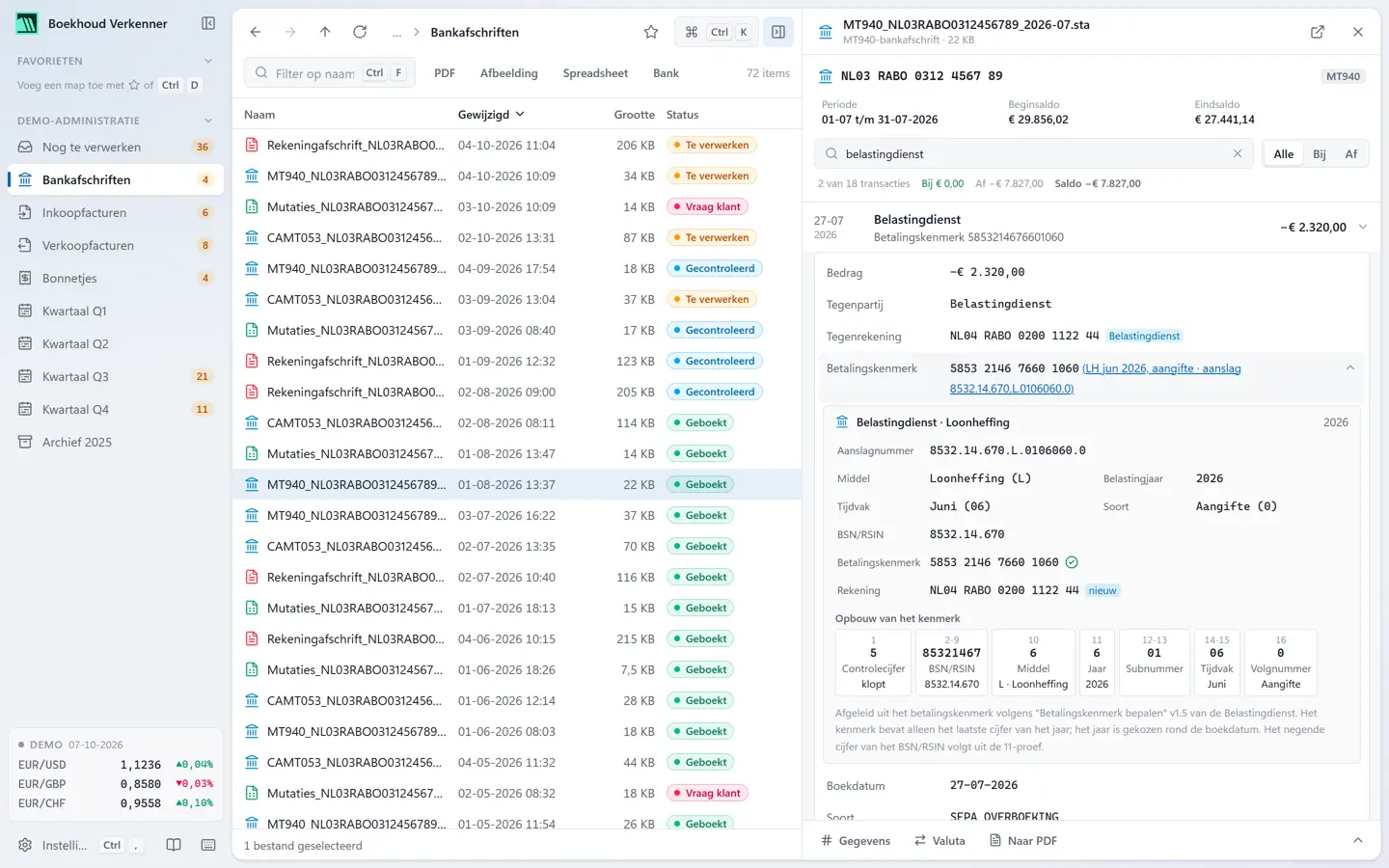Filter the file list by Spreadsheet

pyautogui.click(x=595, y=73)
